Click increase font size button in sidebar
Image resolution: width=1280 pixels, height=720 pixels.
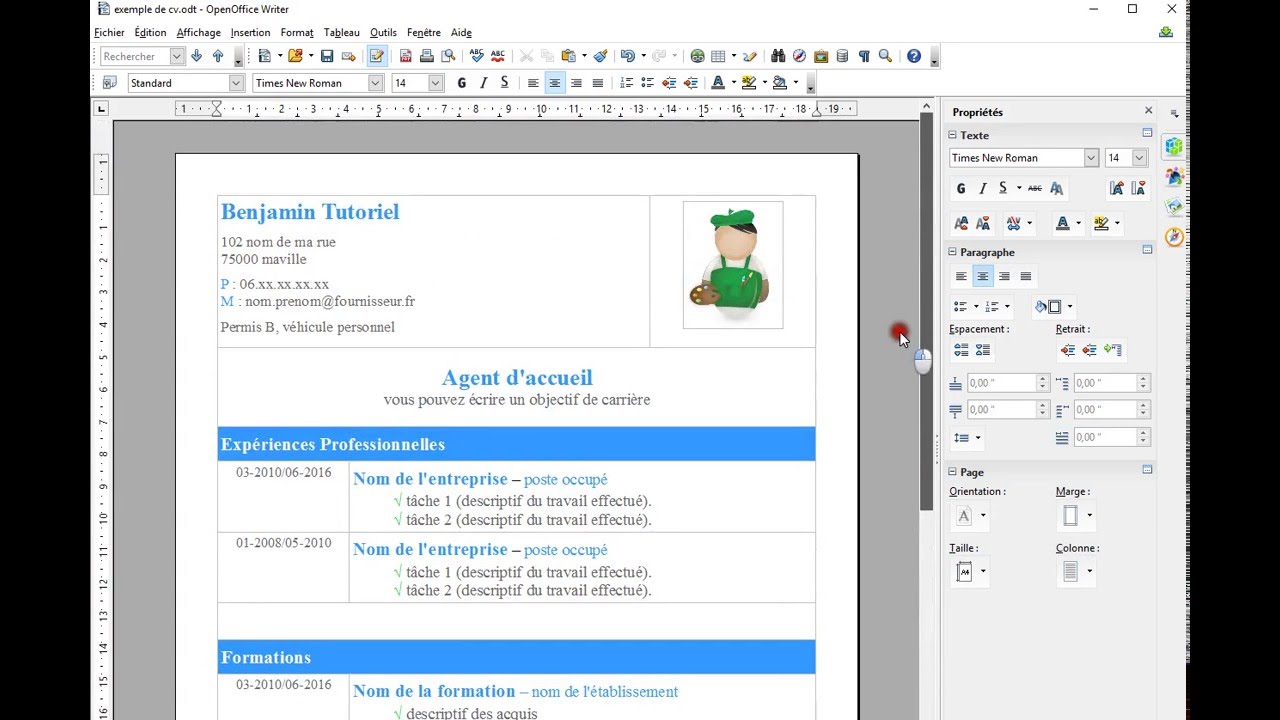click(1117, 188)
